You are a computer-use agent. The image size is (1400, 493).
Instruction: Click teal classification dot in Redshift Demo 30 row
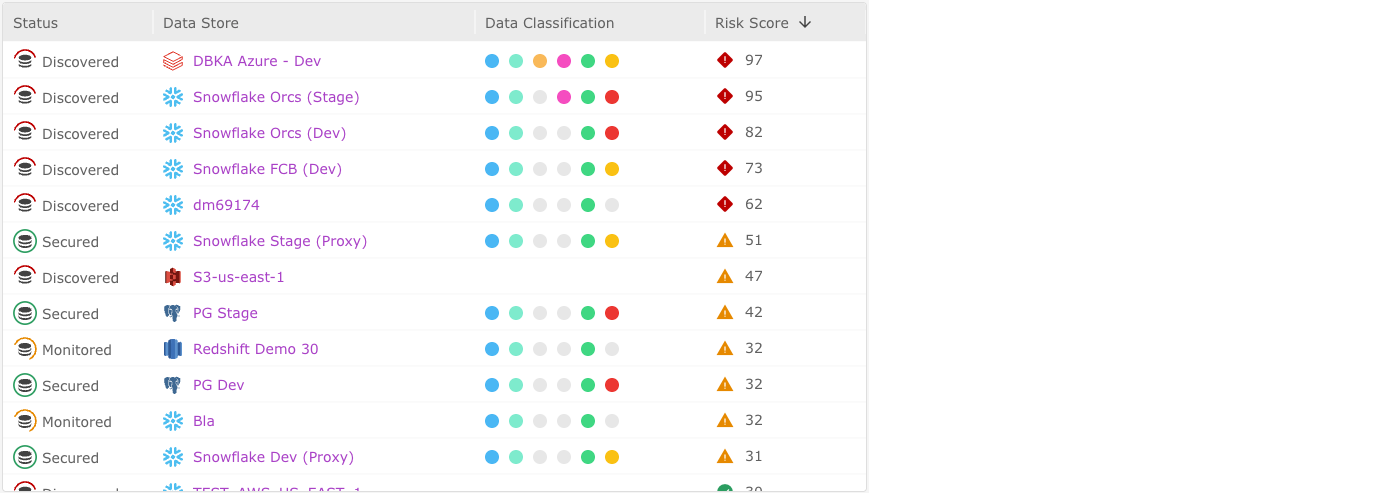click(x=516, y=349)
